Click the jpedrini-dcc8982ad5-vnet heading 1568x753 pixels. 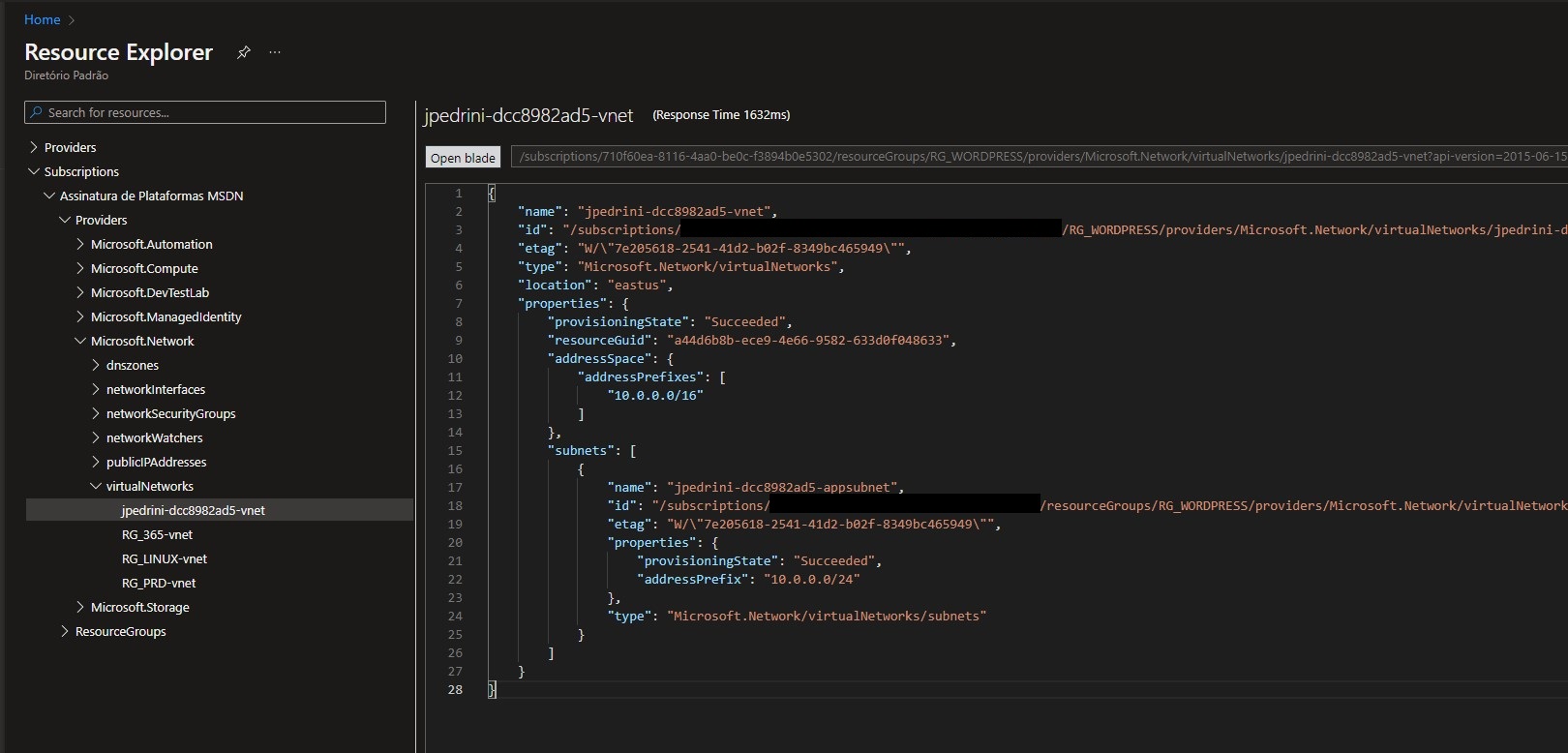coord(528,115)
